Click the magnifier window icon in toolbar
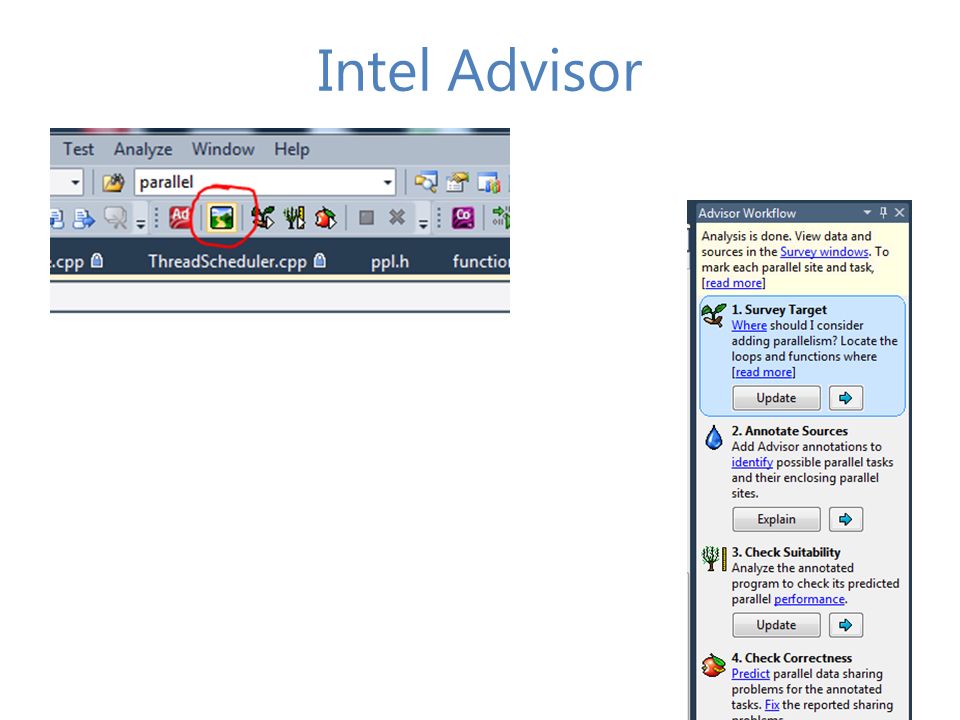The width and height of the screenshot is (960, 720). (426, 182)
